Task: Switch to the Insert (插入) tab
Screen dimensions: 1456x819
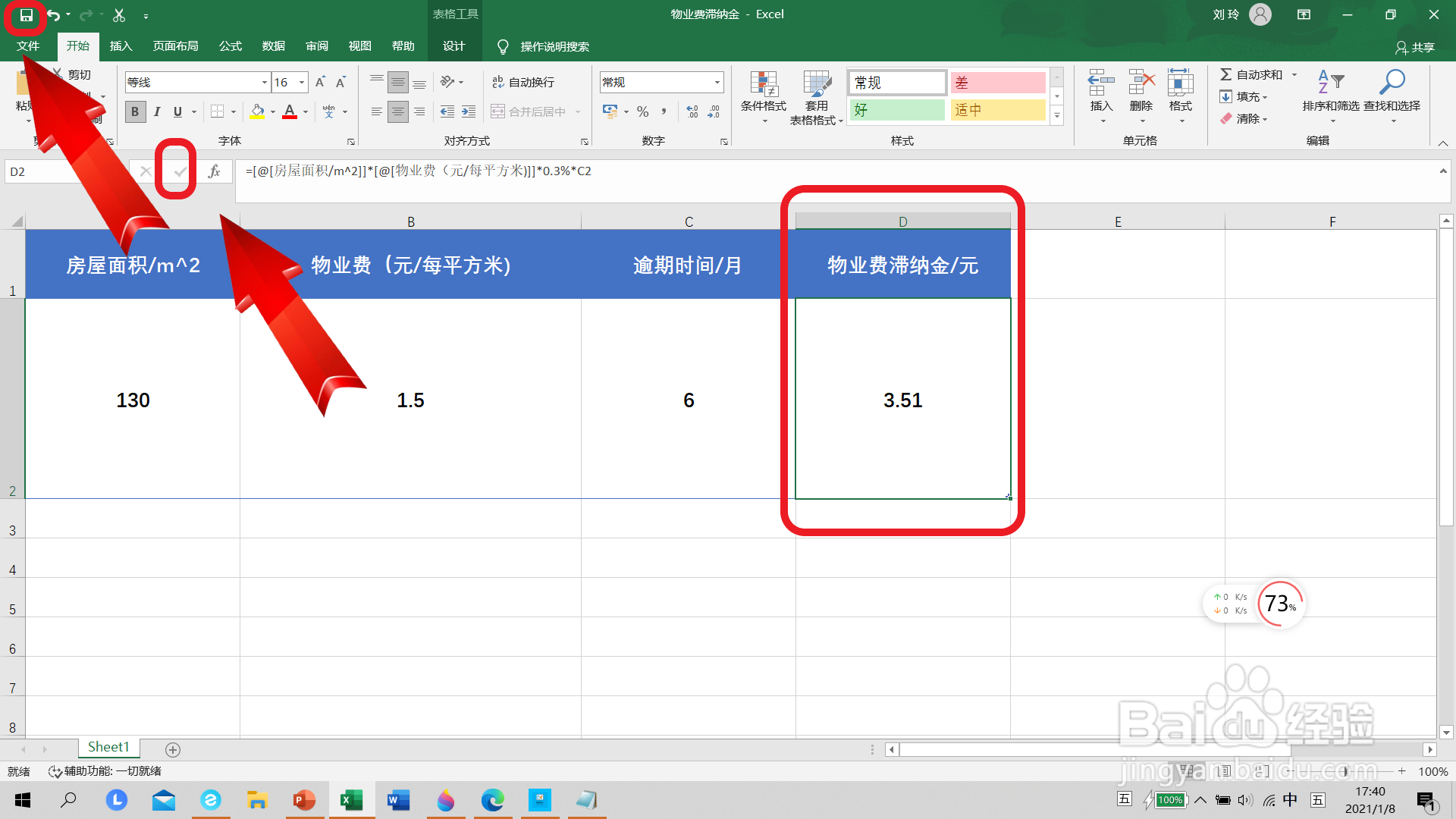Action: (x=121, y=46)
